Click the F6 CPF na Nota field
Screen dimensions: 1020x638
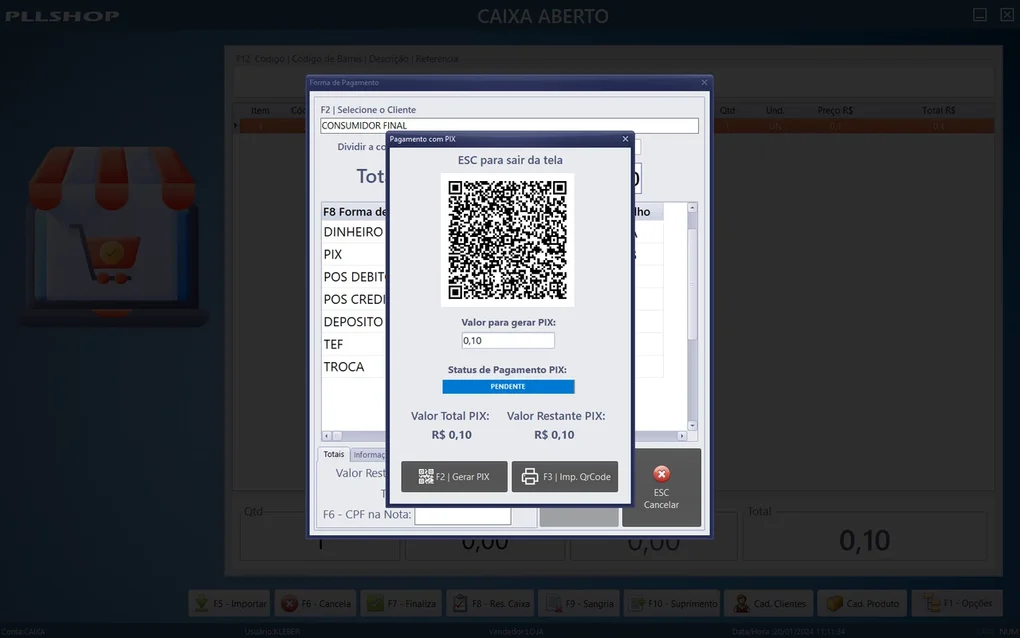463,515
